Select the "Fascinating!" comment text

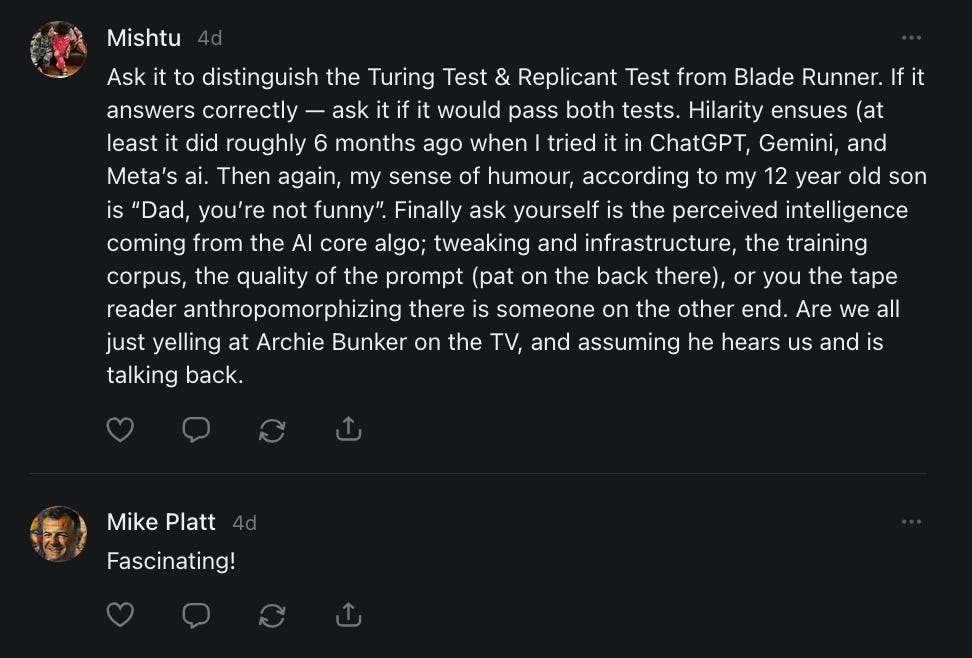[x=171, y=561]
